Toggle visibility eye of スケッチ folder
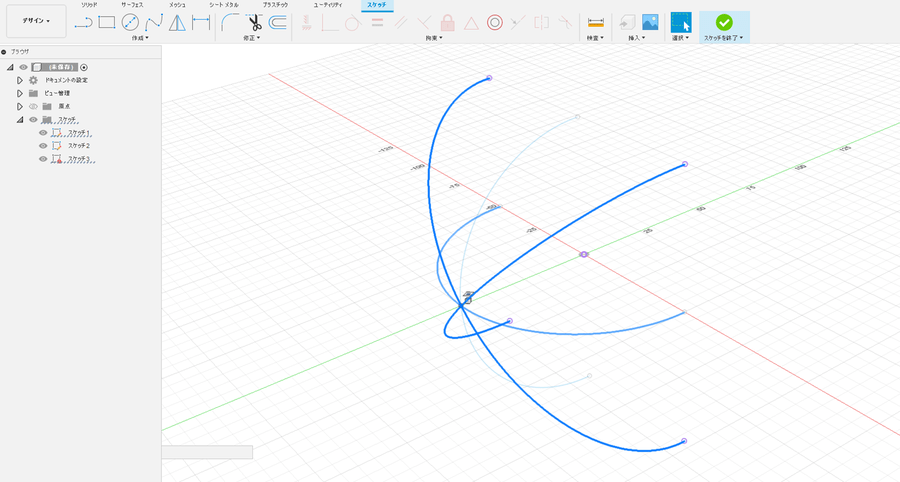The height and width of the screenshot is (482, 900). pos(33,120)
